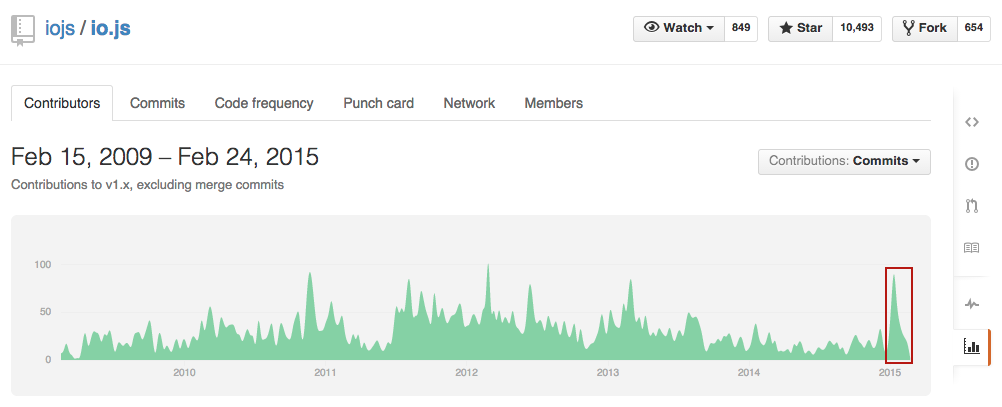This screenshot has height=407, width=1002.
Task: View the 654 forks count
Action: [974, 28]
